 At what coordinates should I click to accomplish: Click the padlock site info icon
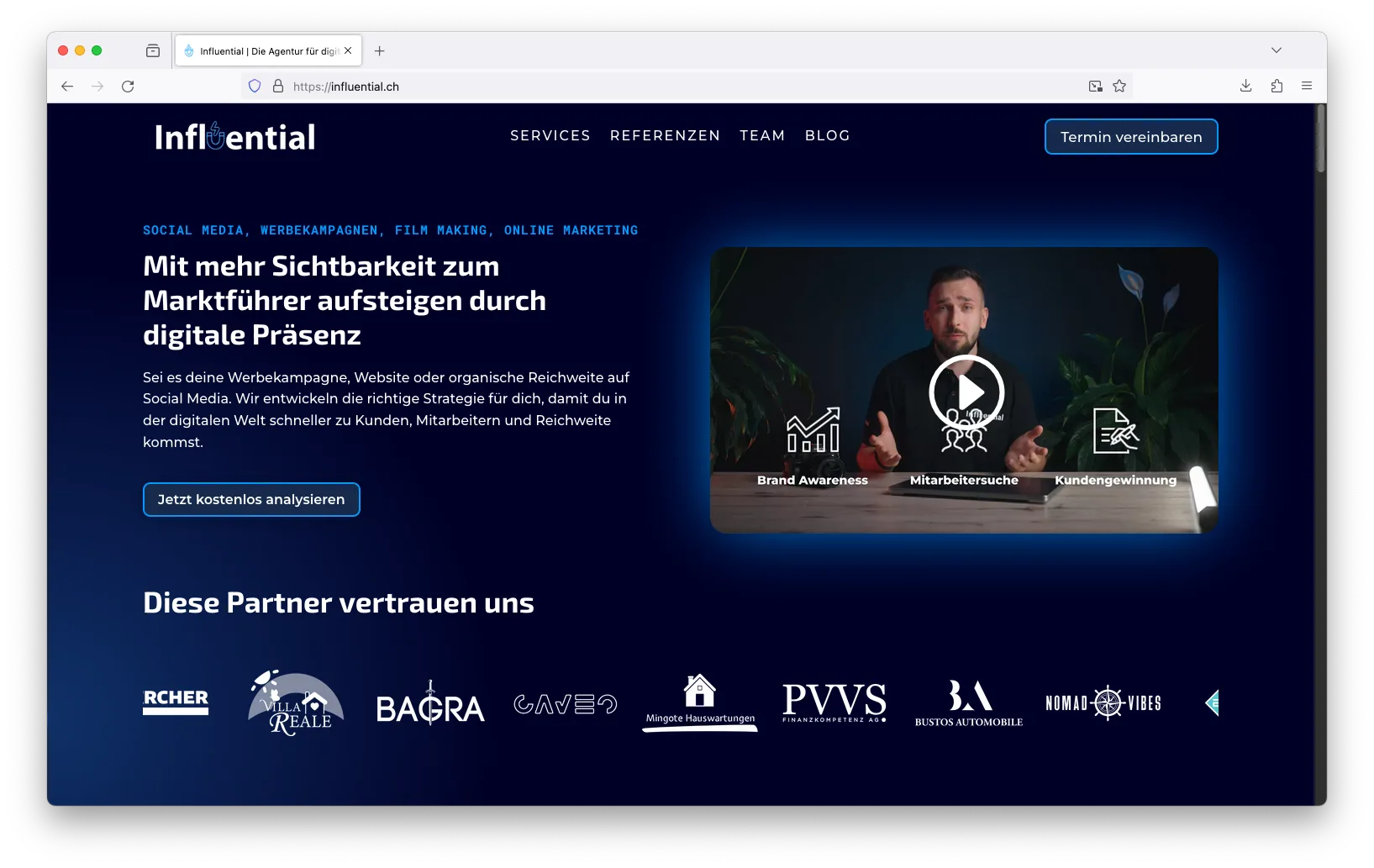coord(278,87)
